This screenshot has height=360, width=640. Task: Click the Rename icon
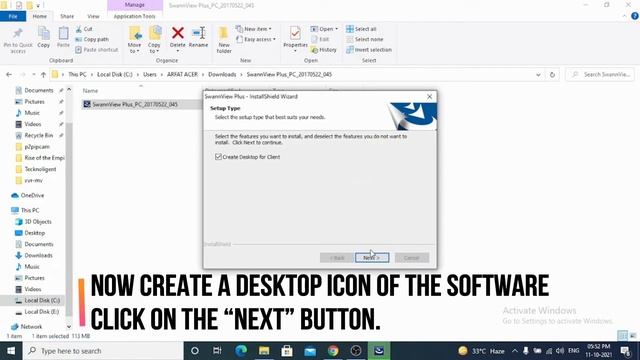(x=198, y=33)
